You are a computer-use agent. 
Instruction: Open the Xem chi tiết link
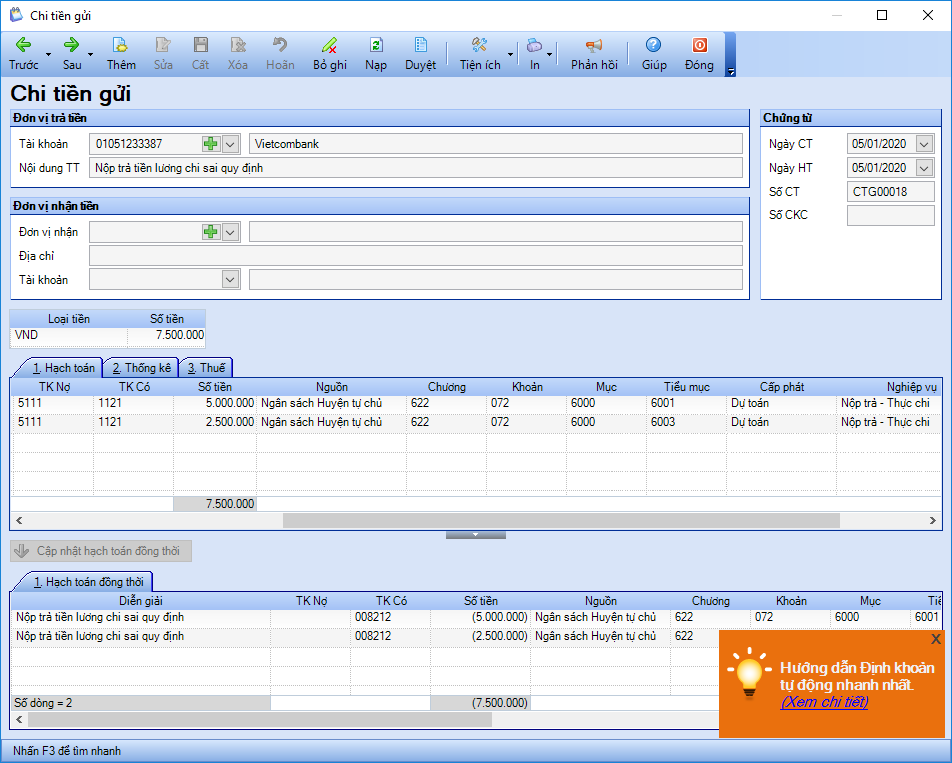tap(824, 702)
